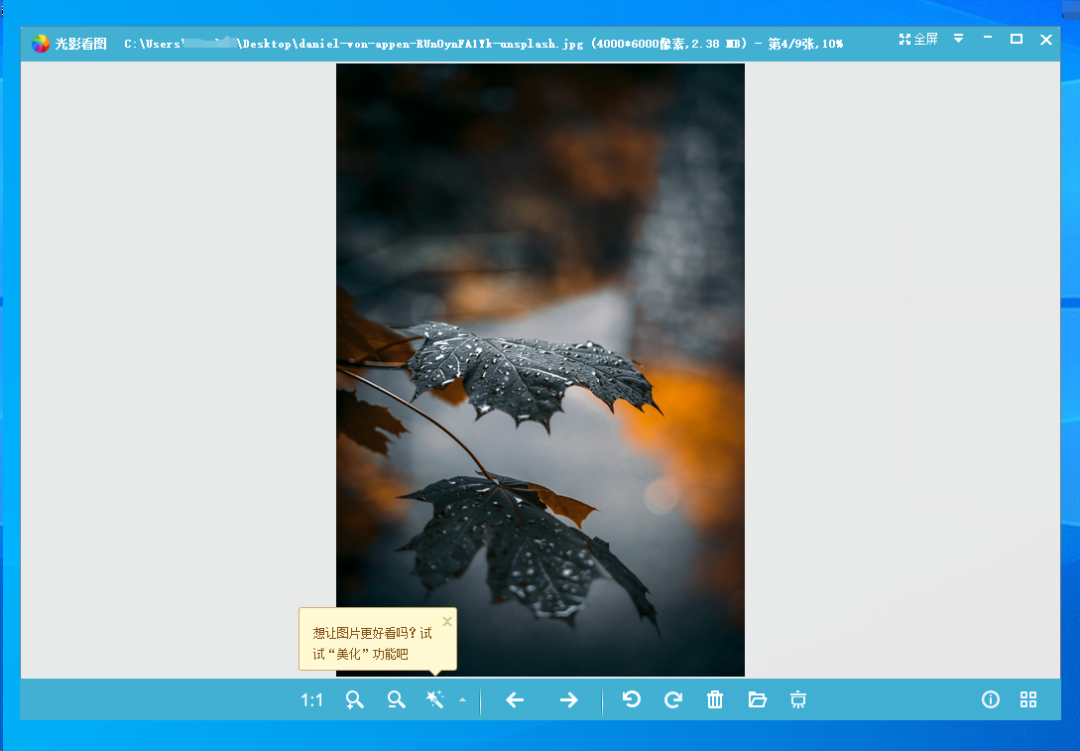Minimize the image viewer window

pyautogui.click(x=988, y=39)
